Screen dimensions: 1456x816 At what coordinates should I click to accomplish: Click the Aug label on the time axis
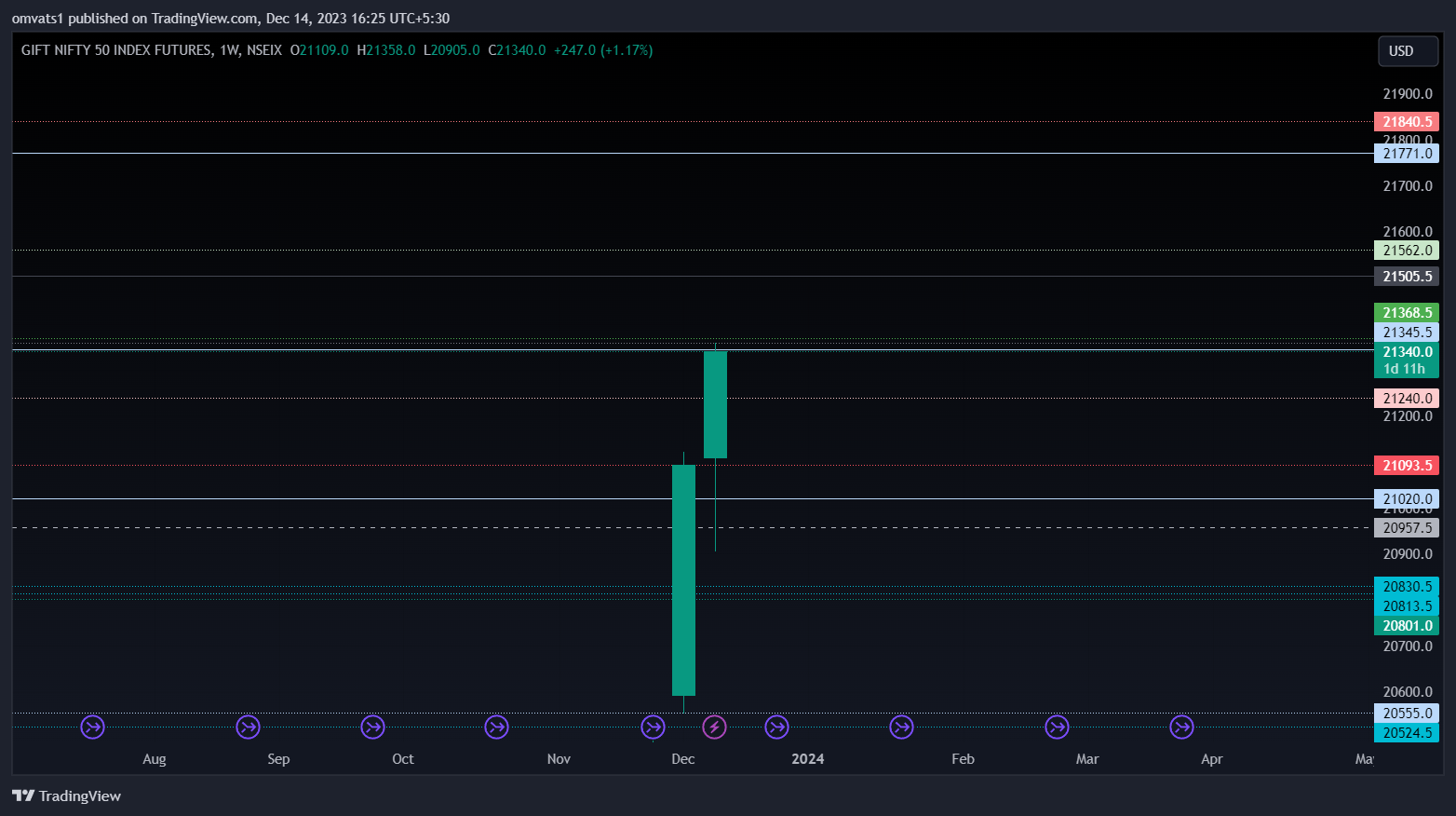pyautogui.click(x=155, y=759)
